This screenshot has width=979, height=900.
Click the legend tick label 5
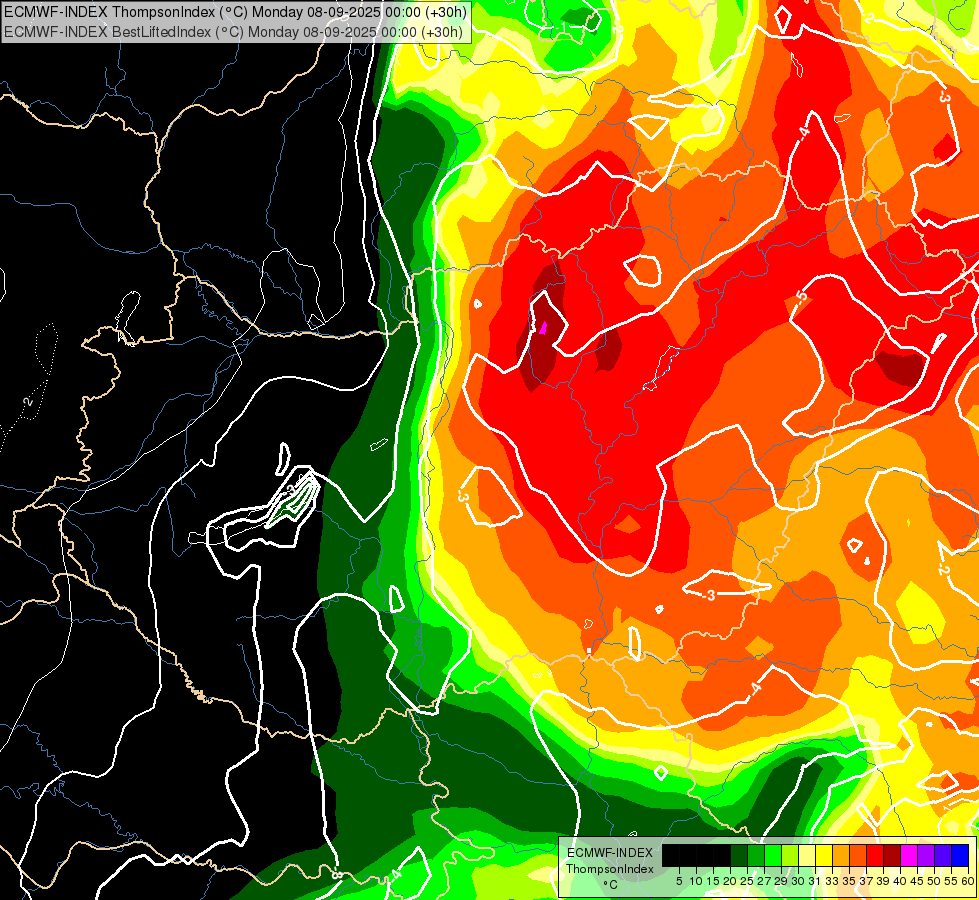[x=679, y=881]
